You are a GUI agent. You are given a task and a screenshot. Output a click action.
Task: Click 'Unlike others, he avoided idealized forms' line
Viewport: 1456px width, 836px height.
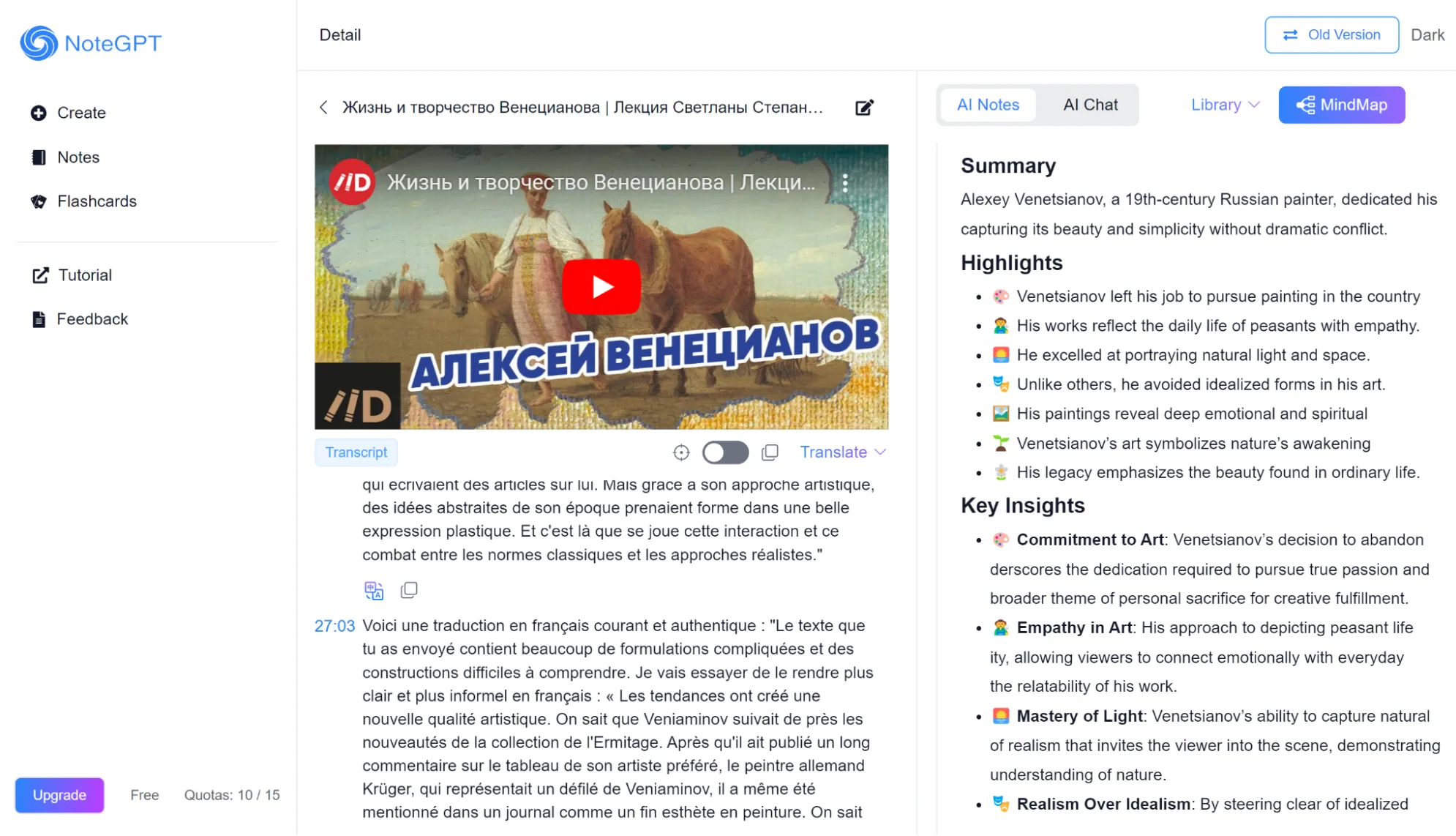pyautogui.click(x=1201, y=384)
